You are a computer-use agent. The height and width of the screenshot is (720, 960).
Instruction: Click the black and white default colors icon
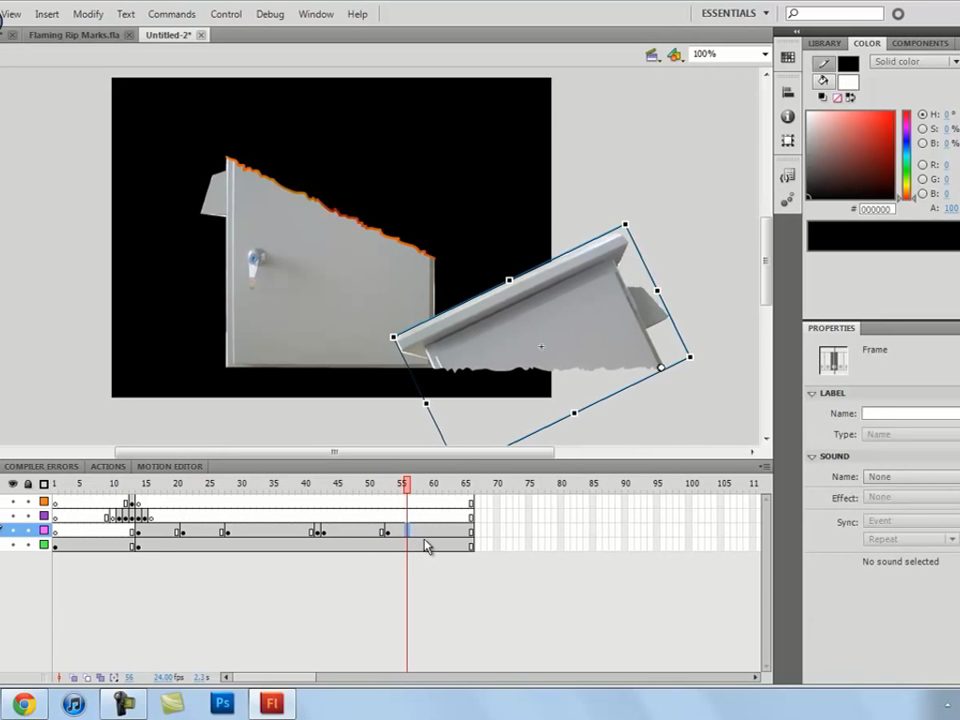(822, 97)
